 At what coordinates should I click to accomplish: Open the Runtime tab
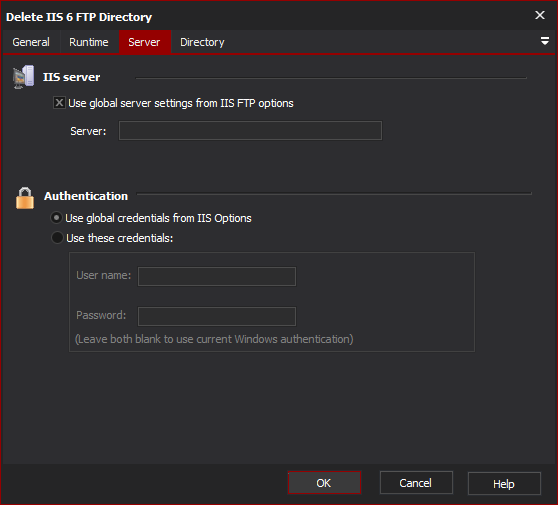[x=89, y=42]
